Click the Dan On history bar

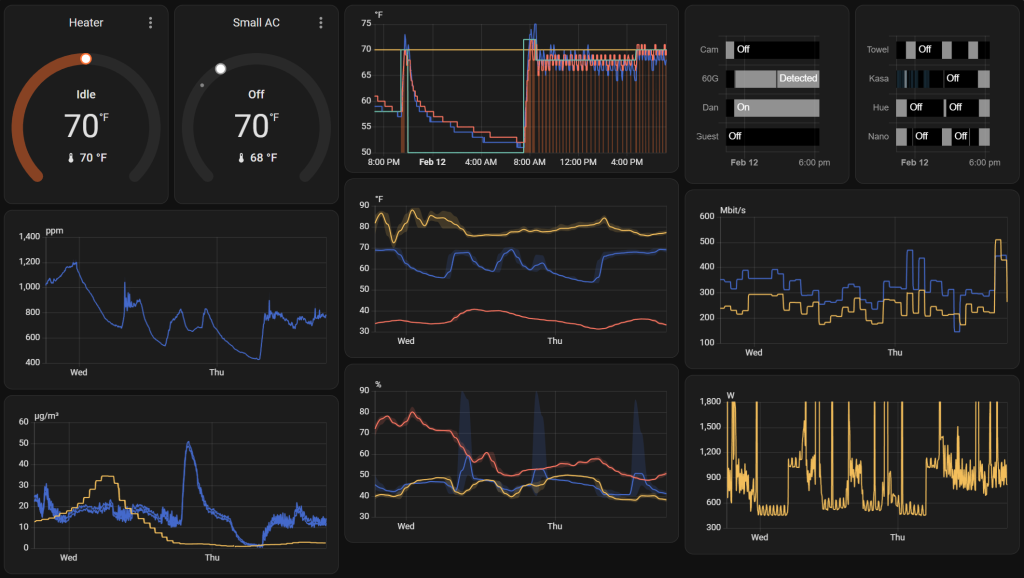(x=776, y=107)
